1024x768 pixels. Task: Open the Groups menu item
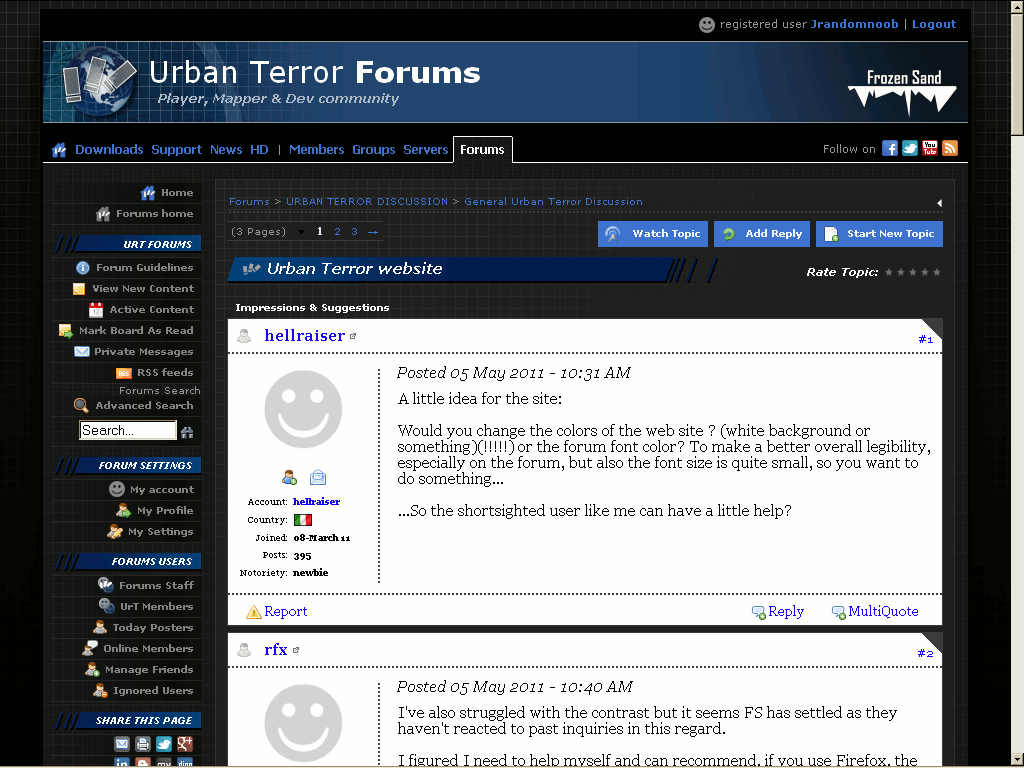pos(374,150)
